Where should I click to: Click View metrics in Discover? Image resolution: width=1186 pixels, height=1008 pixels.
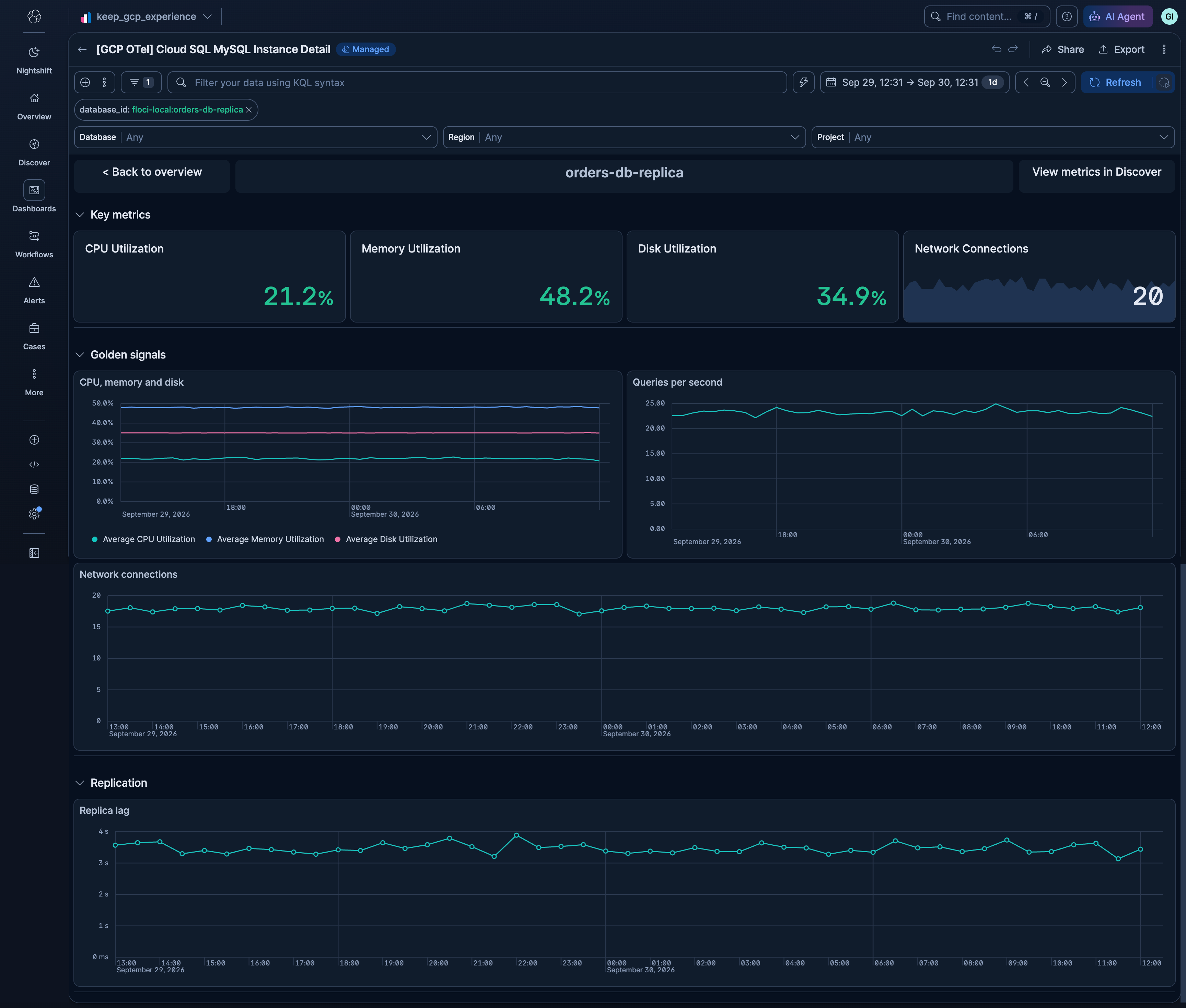1096,172
